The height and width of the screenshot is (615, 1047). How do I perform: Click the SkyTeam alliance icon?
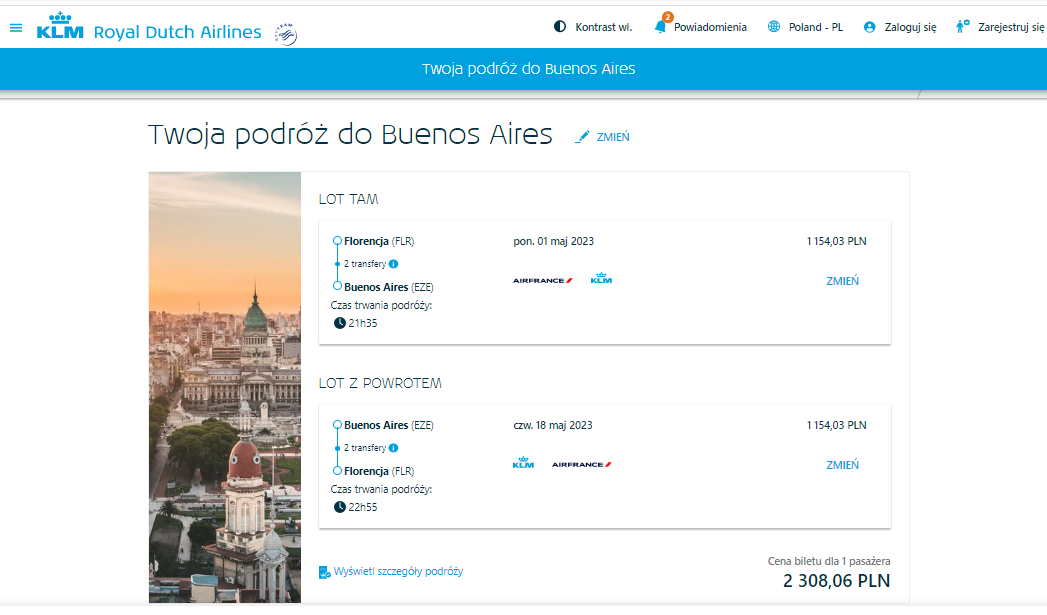click(286, 34)
